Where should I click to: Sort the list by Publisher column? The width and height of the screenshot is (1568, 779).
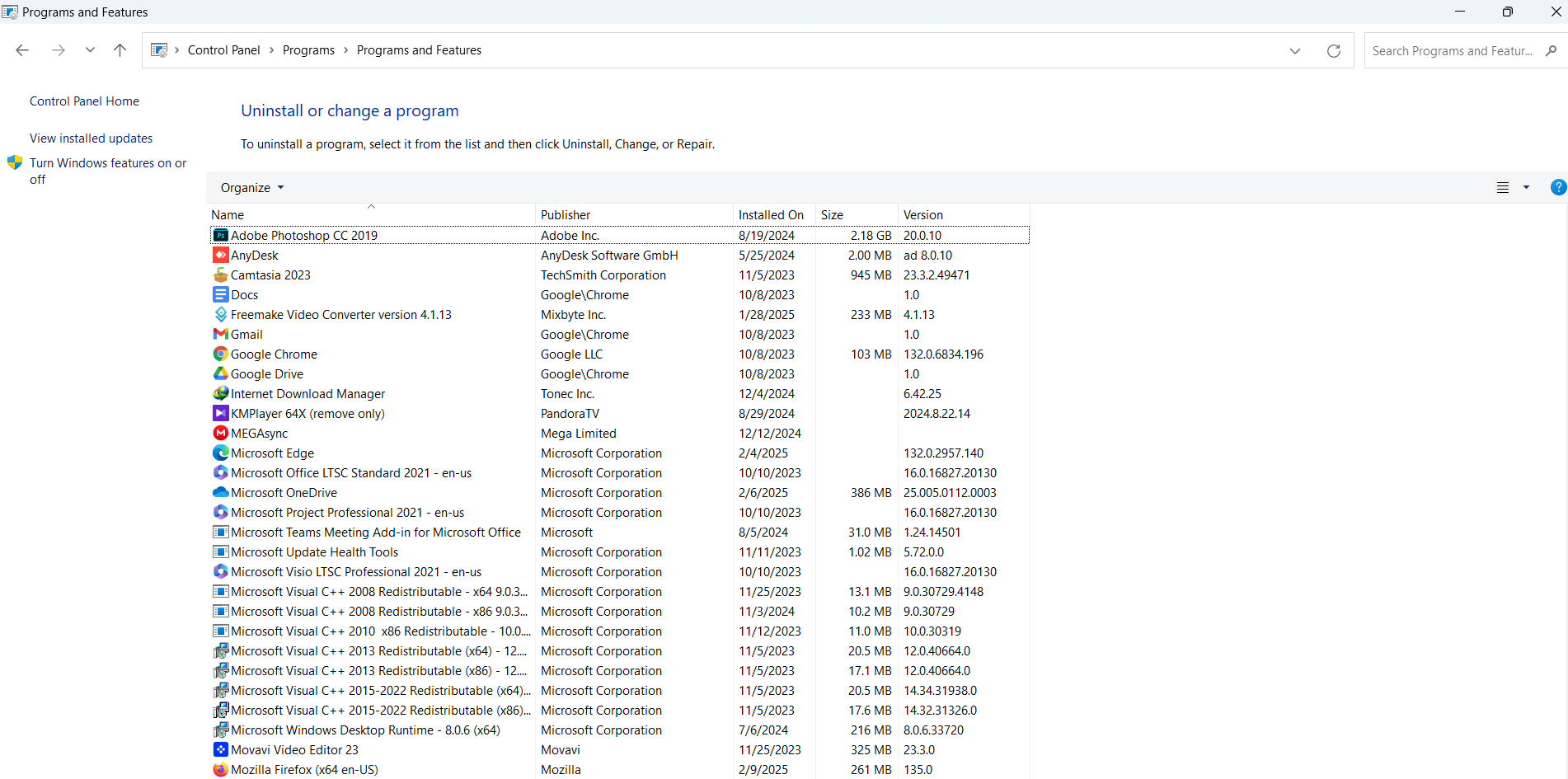pos(635,215)
